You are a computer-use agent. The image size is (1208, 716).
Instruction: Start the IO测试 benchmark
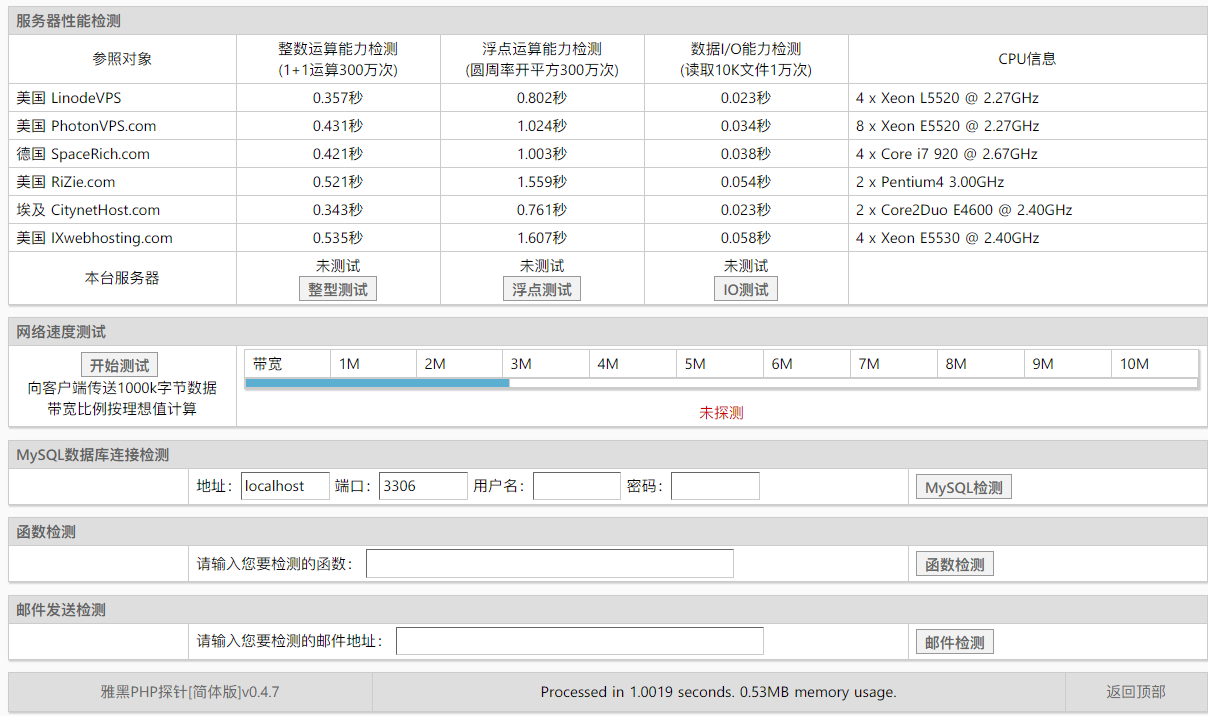click(x=746, y=289)
